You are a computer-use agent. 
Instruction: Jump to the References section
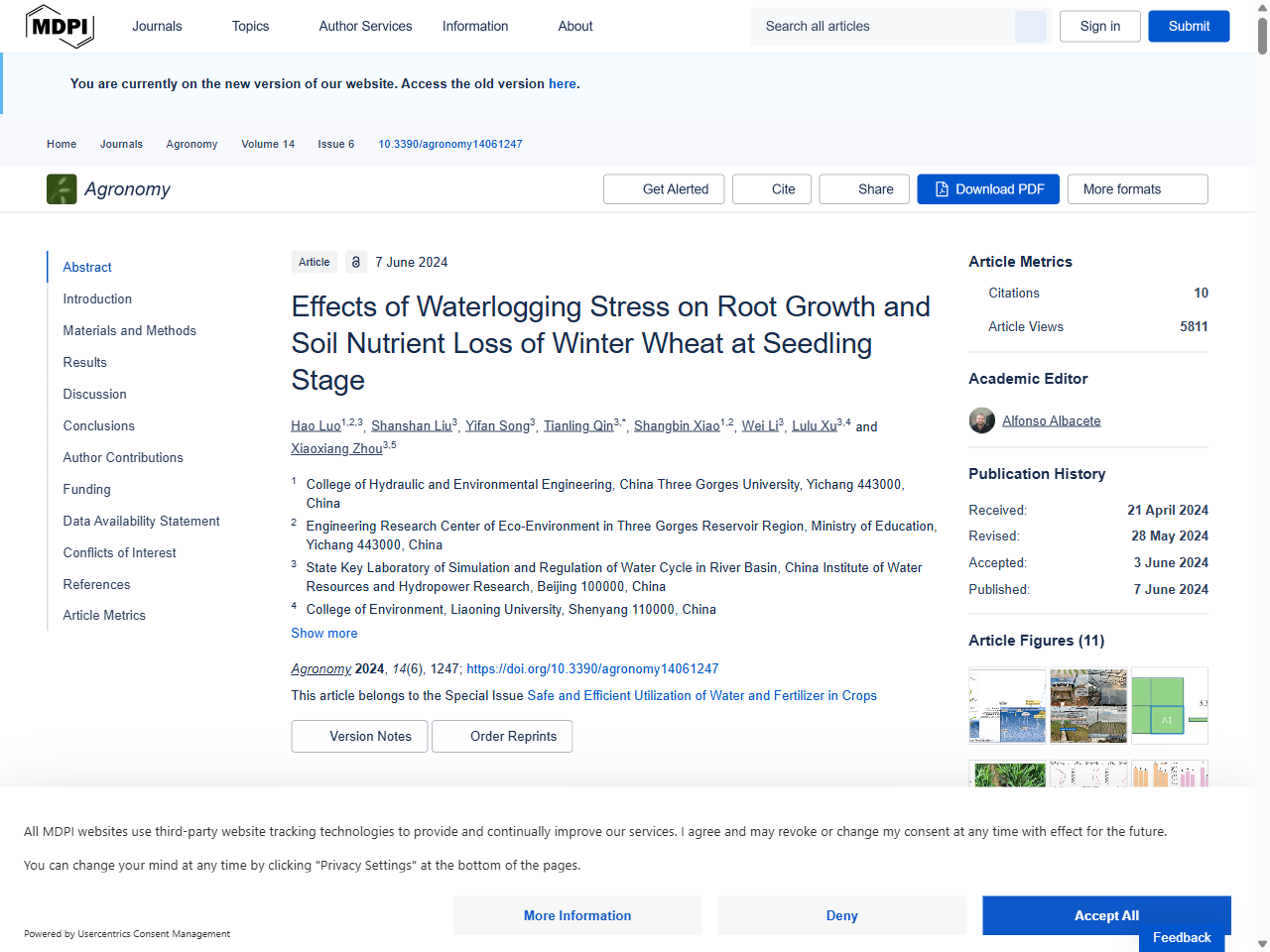[96, 584]
